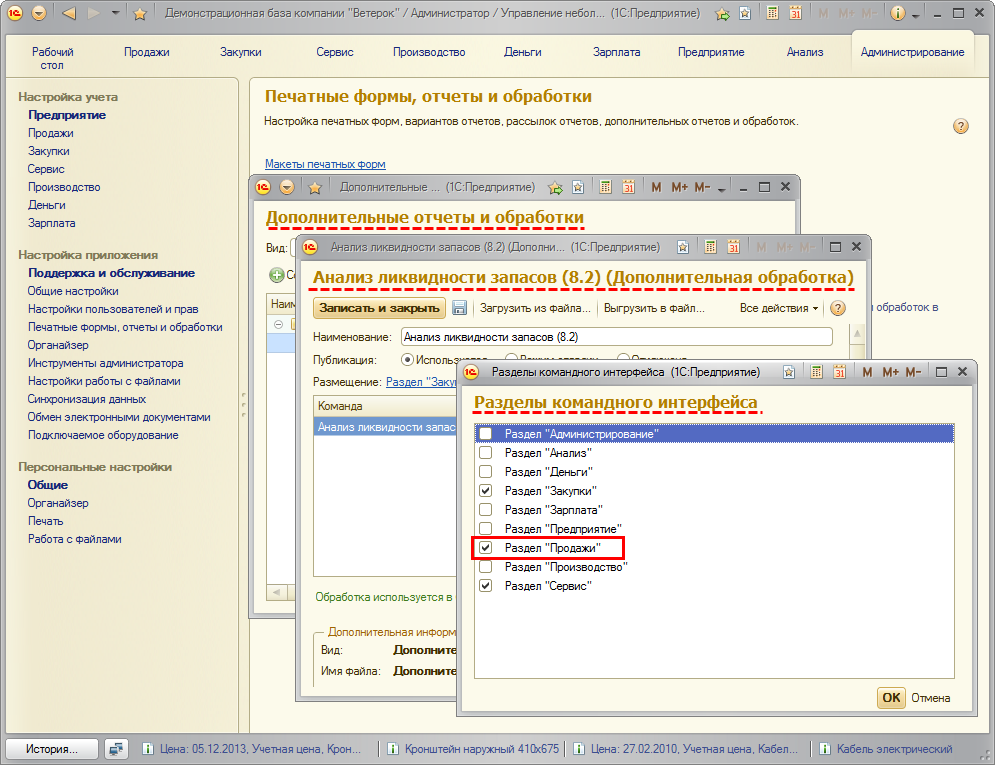Open the main menu dropdown next to 1C logo

[39, 14]
